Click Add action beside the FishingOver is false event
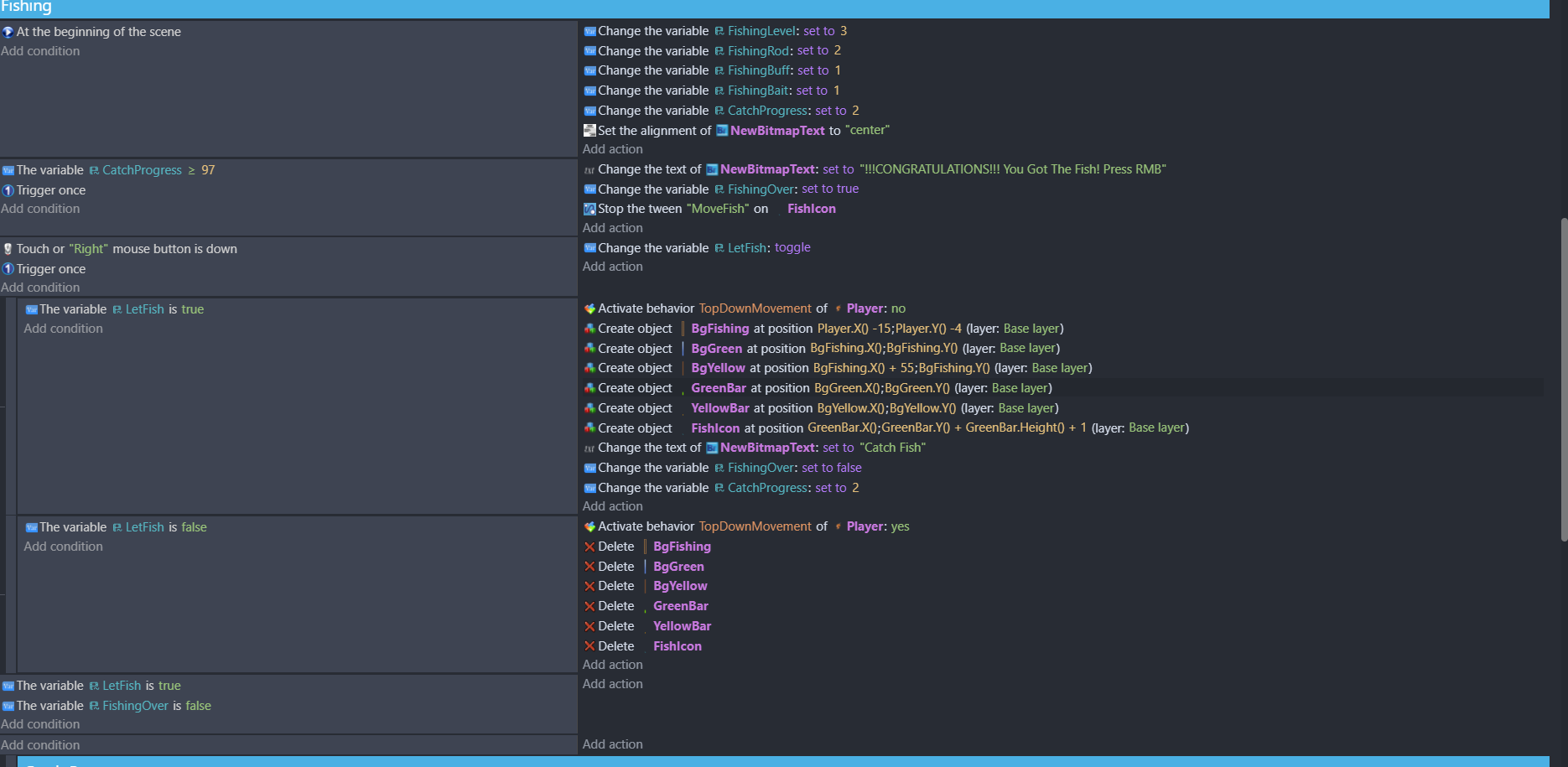1568x767 pixels. (x=613, y=684)
